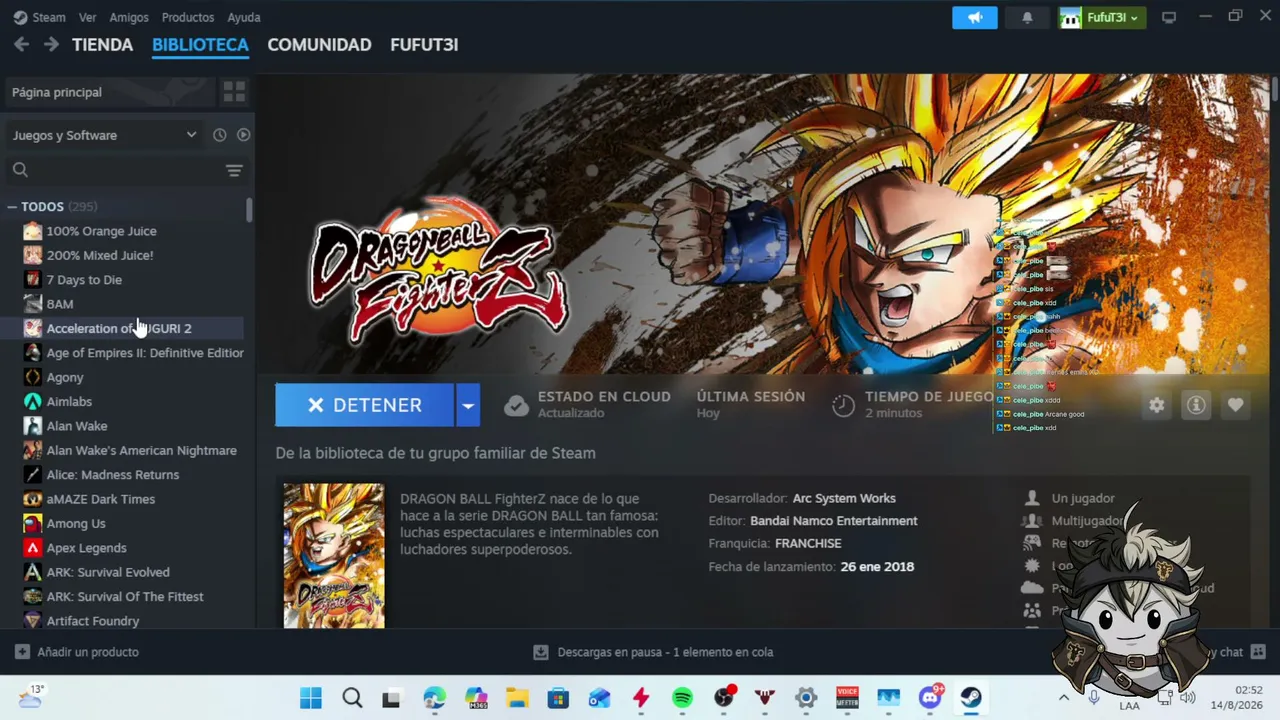Collapse the TODOS game category

tap(12, 207)
